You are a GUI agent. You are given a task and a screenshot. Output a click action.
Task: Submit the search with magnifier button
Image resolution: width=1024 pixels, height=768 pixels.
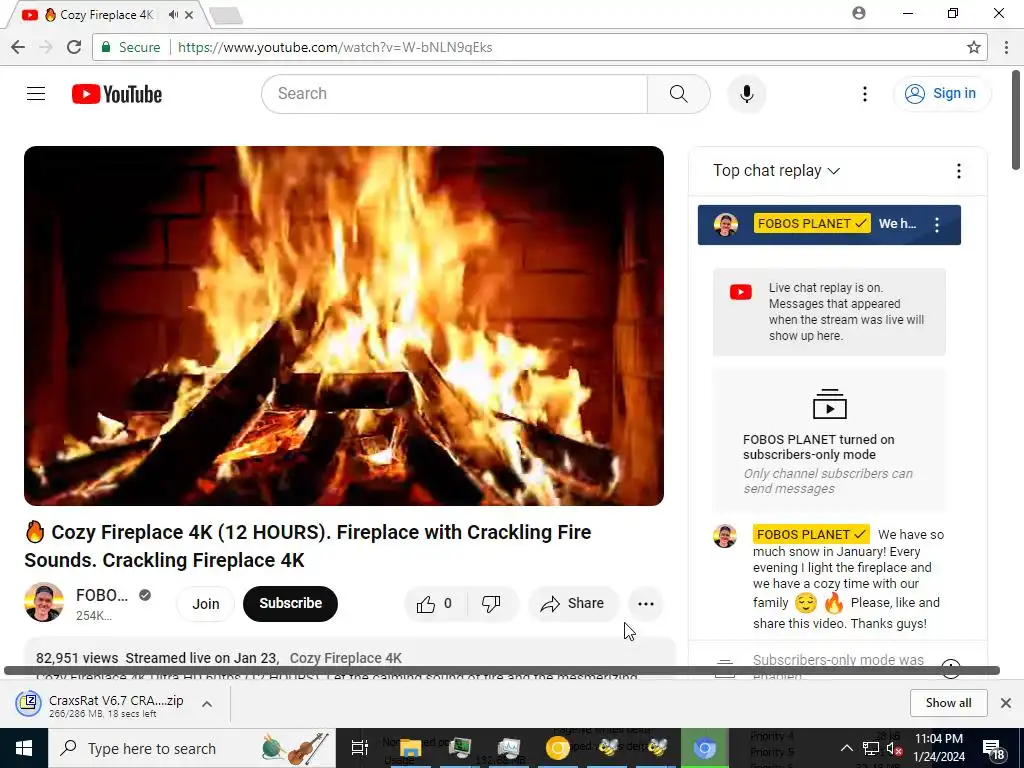click(679, 94)
